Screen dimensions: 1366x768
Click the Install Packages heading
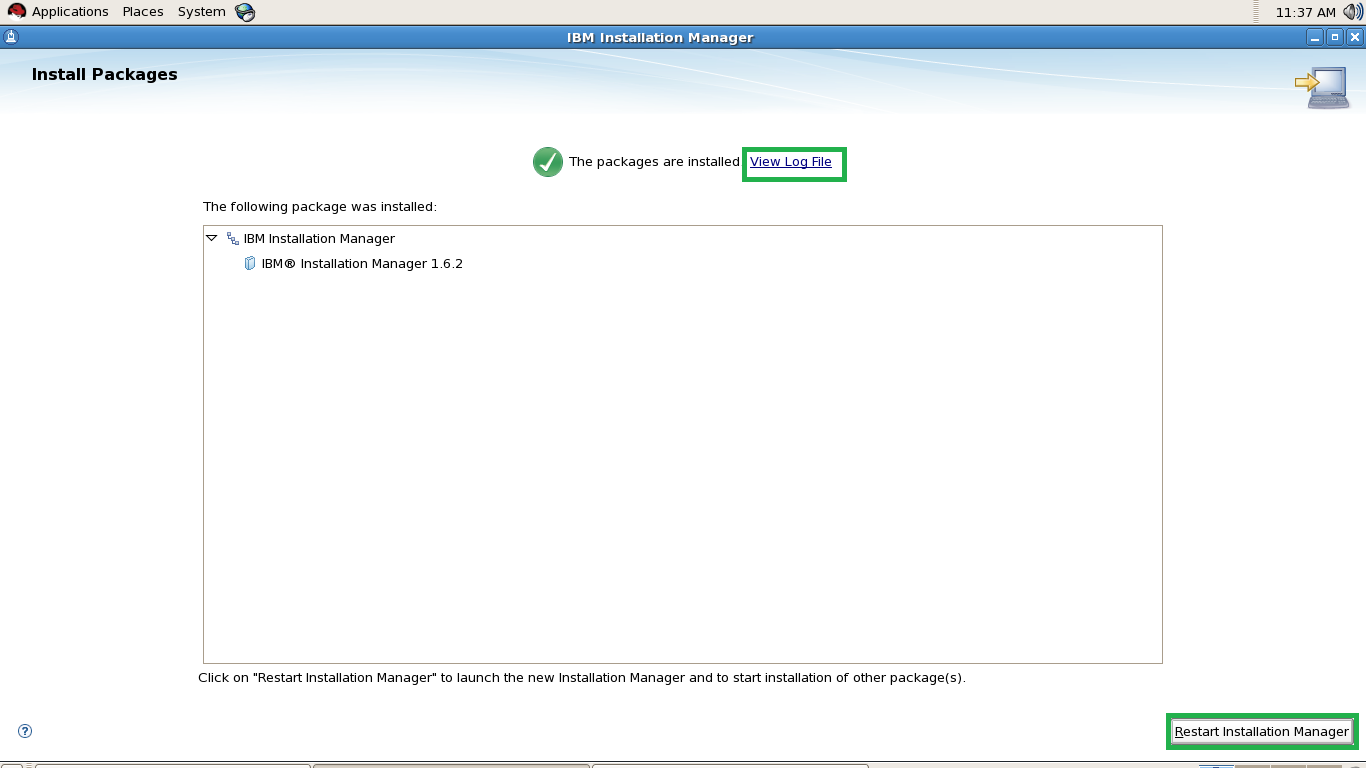tap(105, 74)
